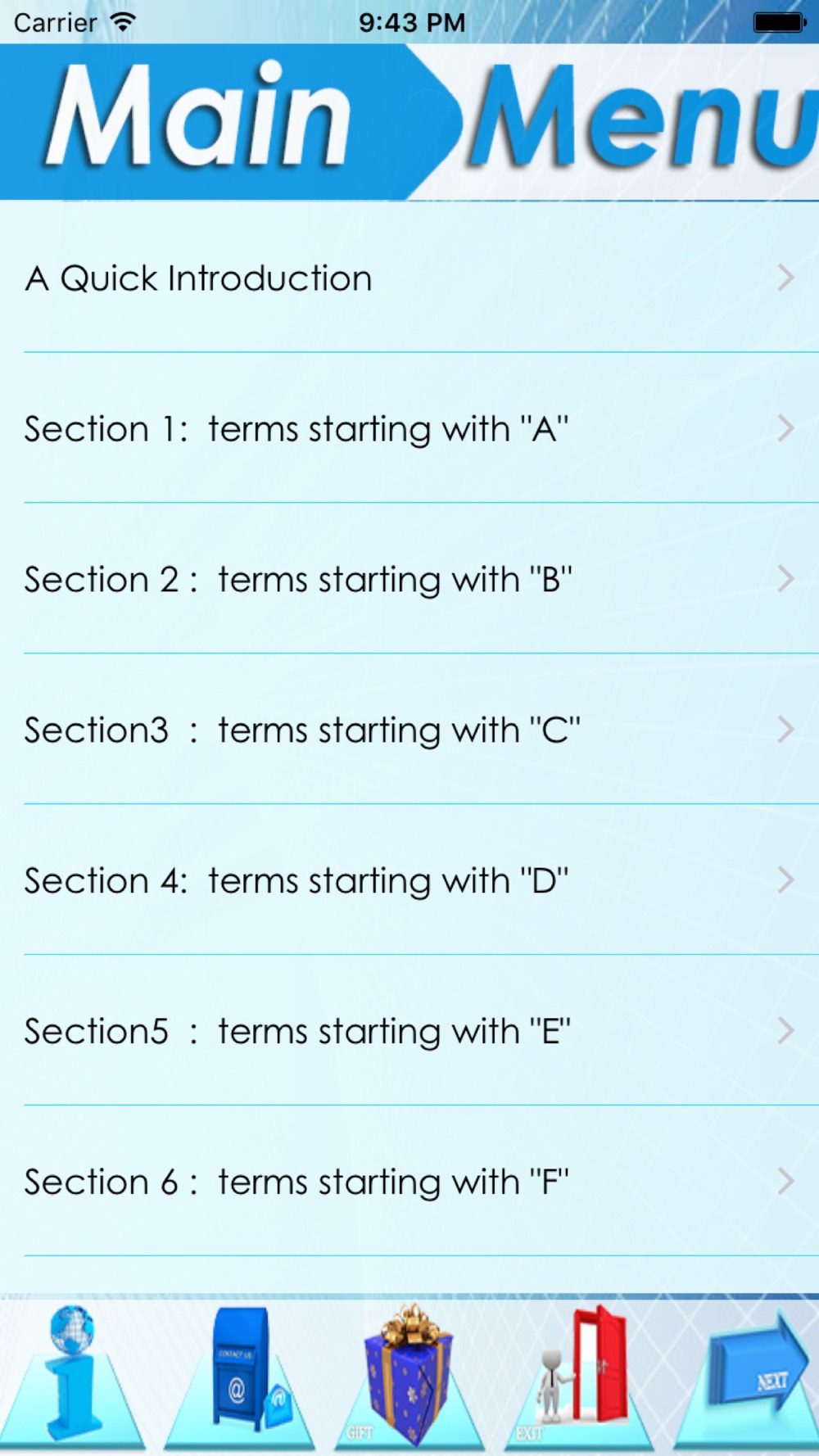Viewport: 819px width, 1456px height.
Task: Tap the Main Menu header banner
Action: (409, 121)
